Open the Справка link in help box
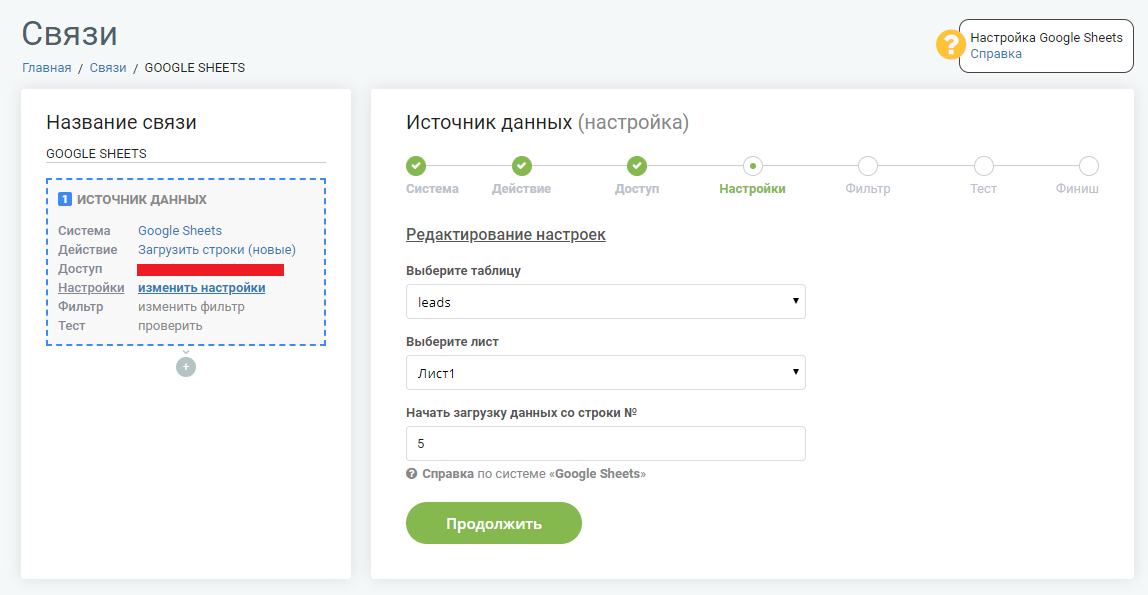The width and height of the screenshot is (1148, 595). tap(996, 53)
